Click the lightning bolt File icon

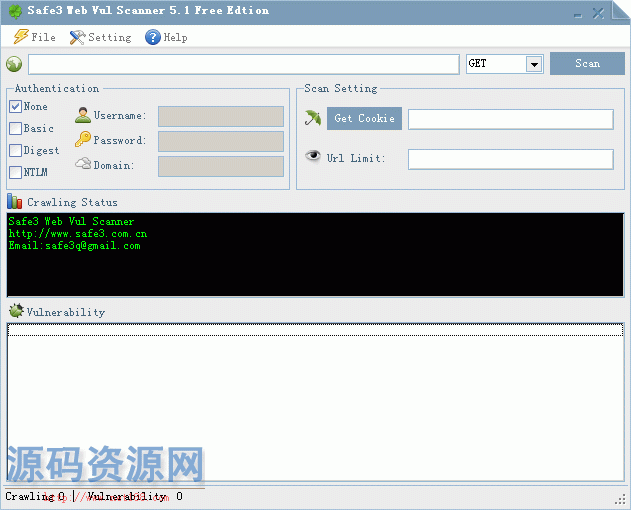tap(21, 37)
